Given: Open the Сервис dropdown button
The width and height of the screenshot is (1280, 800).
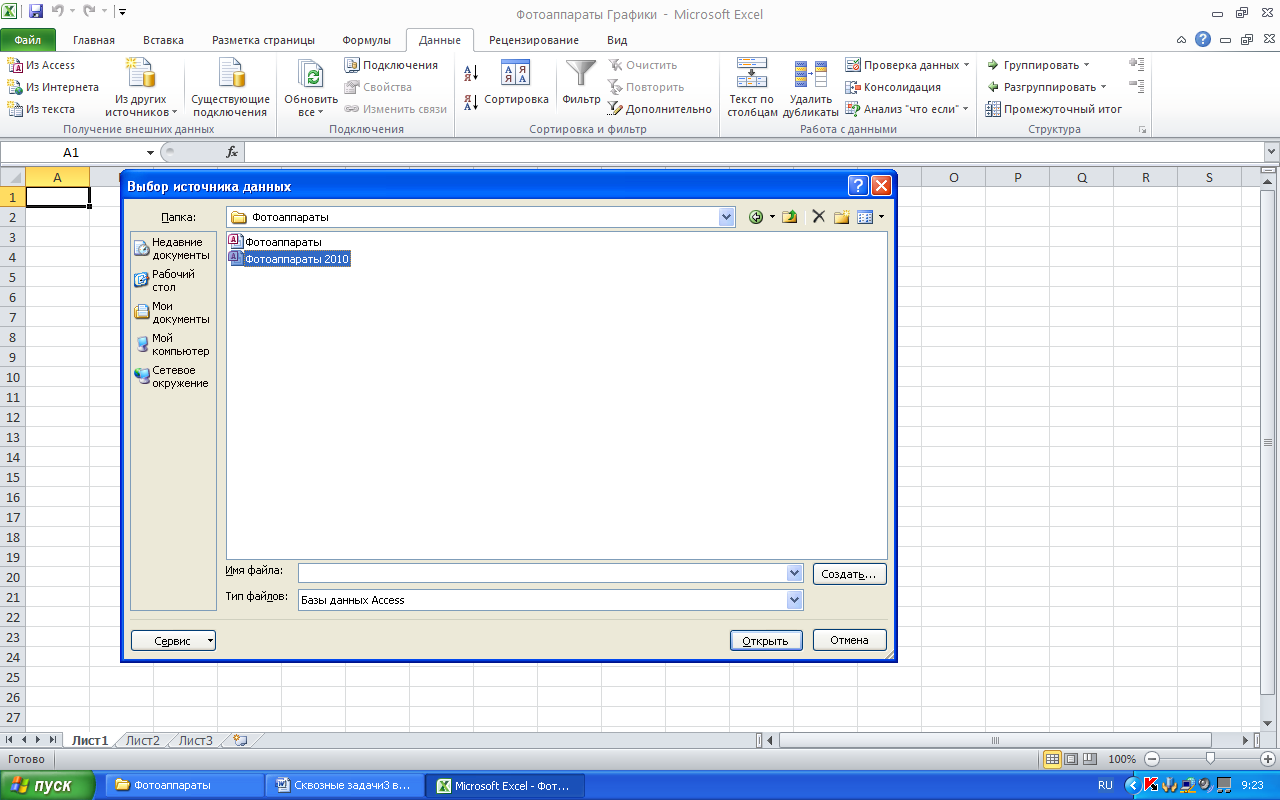Looking at the screenshot, I should (x=174, y=641).
